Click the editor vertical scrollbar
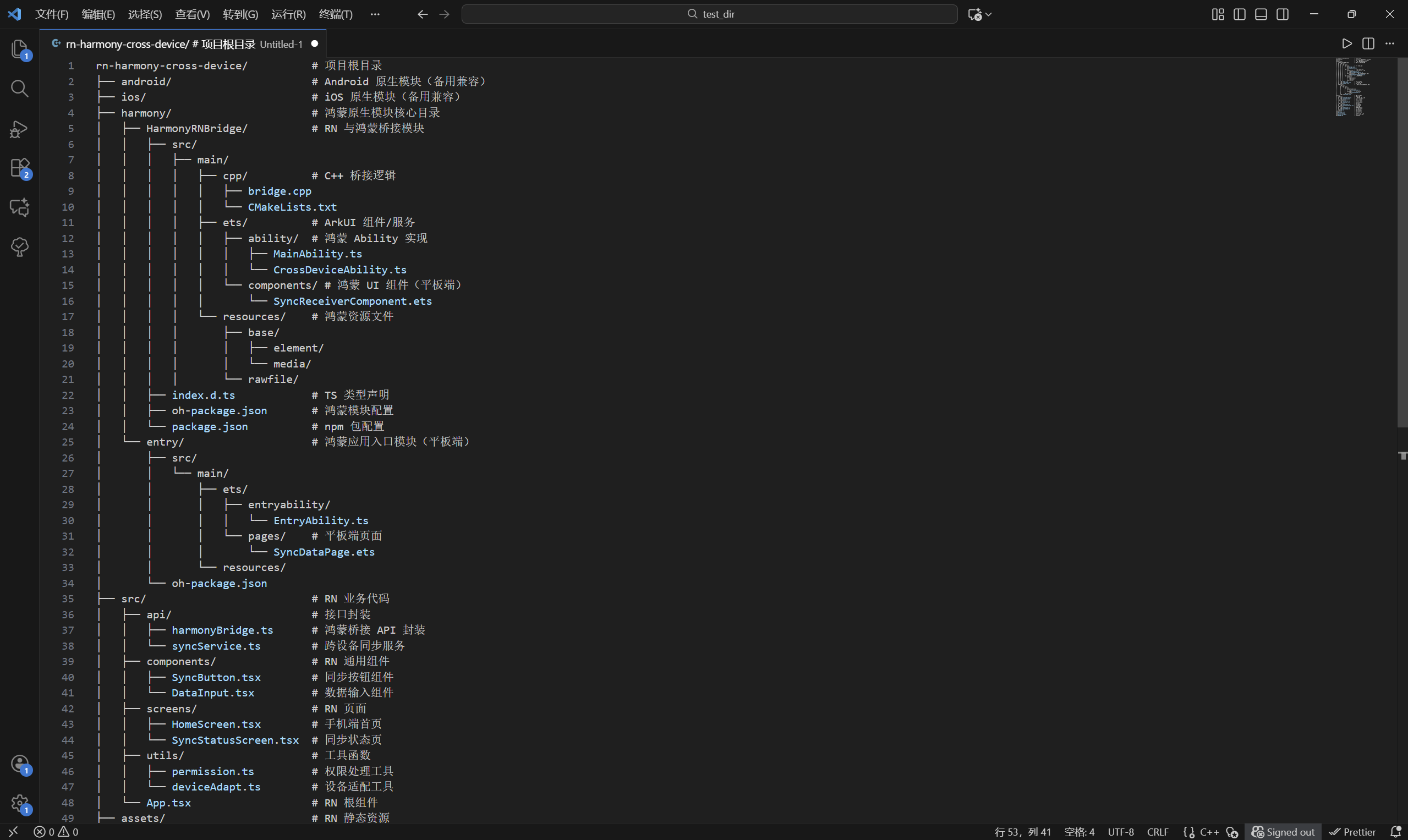Viewport: 1408px width, 840px height. (1402, 243)
